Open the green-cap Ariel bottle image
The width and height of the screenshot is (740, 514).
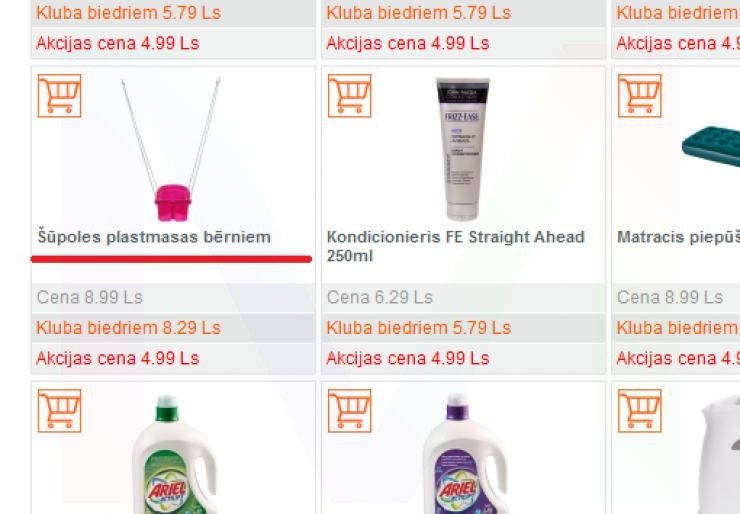point(175,455)
